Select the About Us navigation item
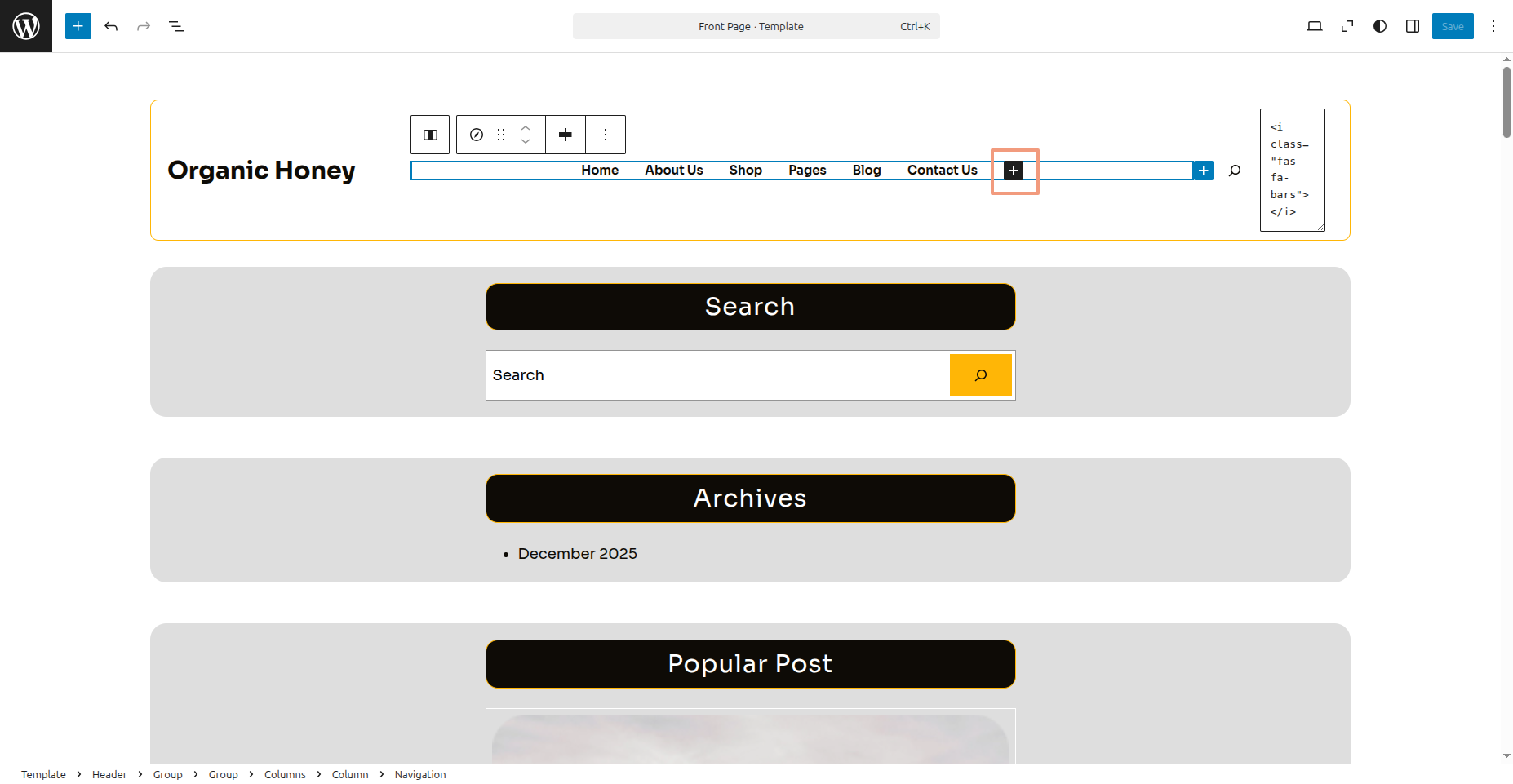1513x784 pixels. click(x=673, y=171)
